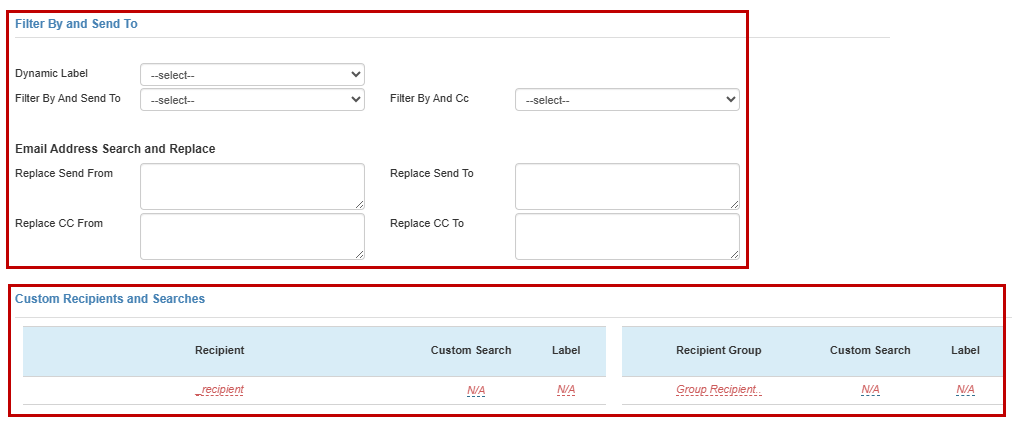Open the Filter By And Cc dropdown
1012x430 pixels.
(x=627, y=100)
